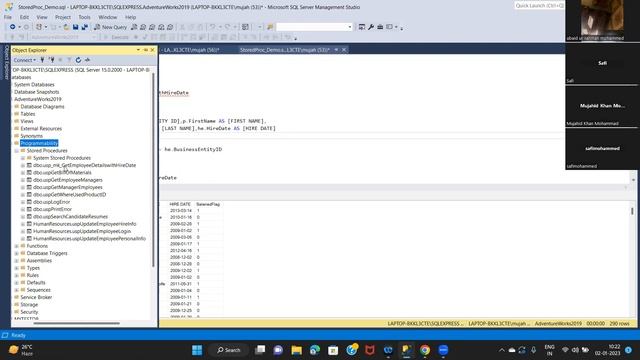Select the StoredProc_Demo.sql document tab
This screenshot has width=640, height=360.
pyautogui.click(x=284, y=50)
